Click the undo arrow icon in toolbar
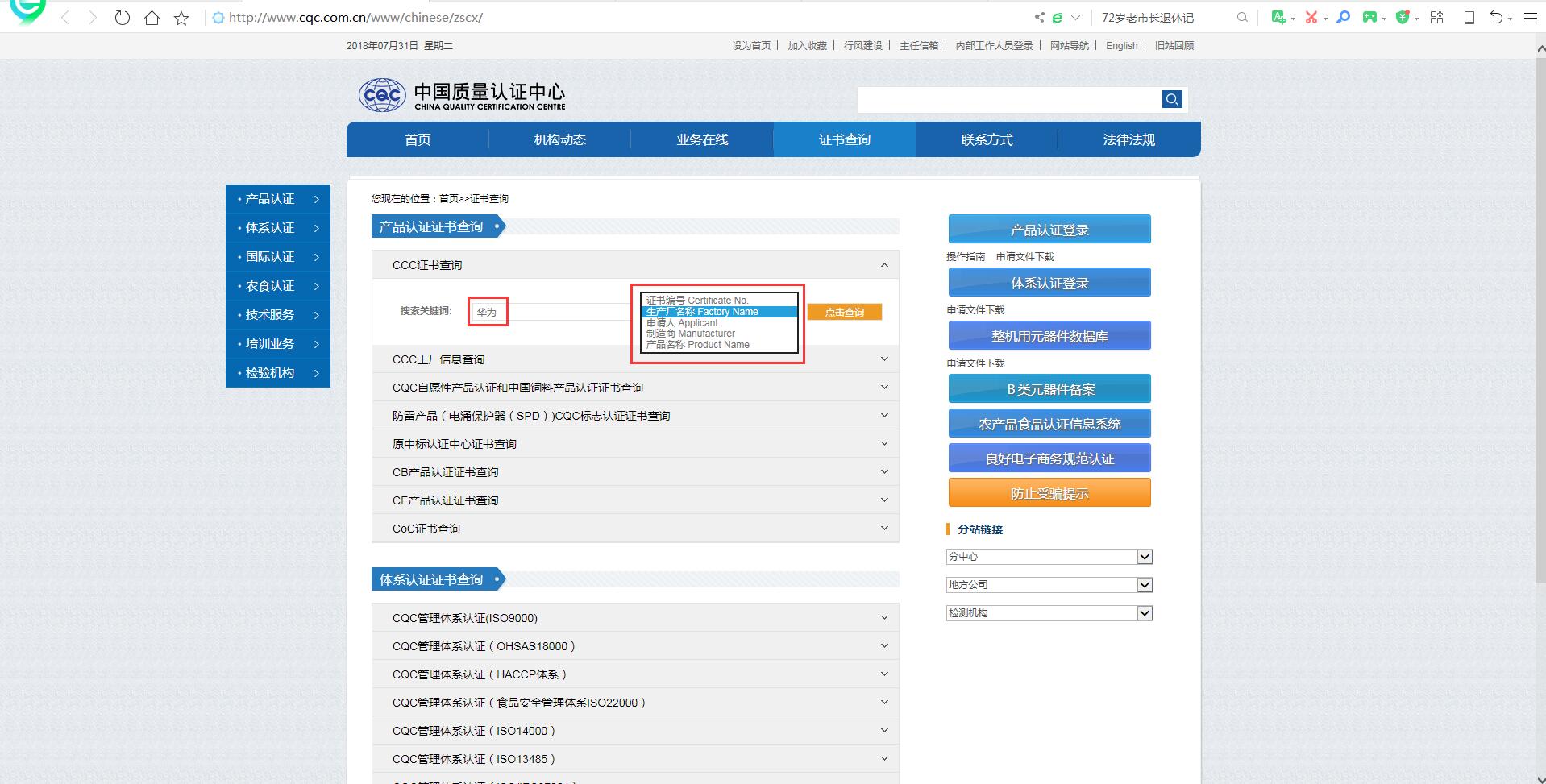This screenshot has height=784, width=1546. (1496, 17)
